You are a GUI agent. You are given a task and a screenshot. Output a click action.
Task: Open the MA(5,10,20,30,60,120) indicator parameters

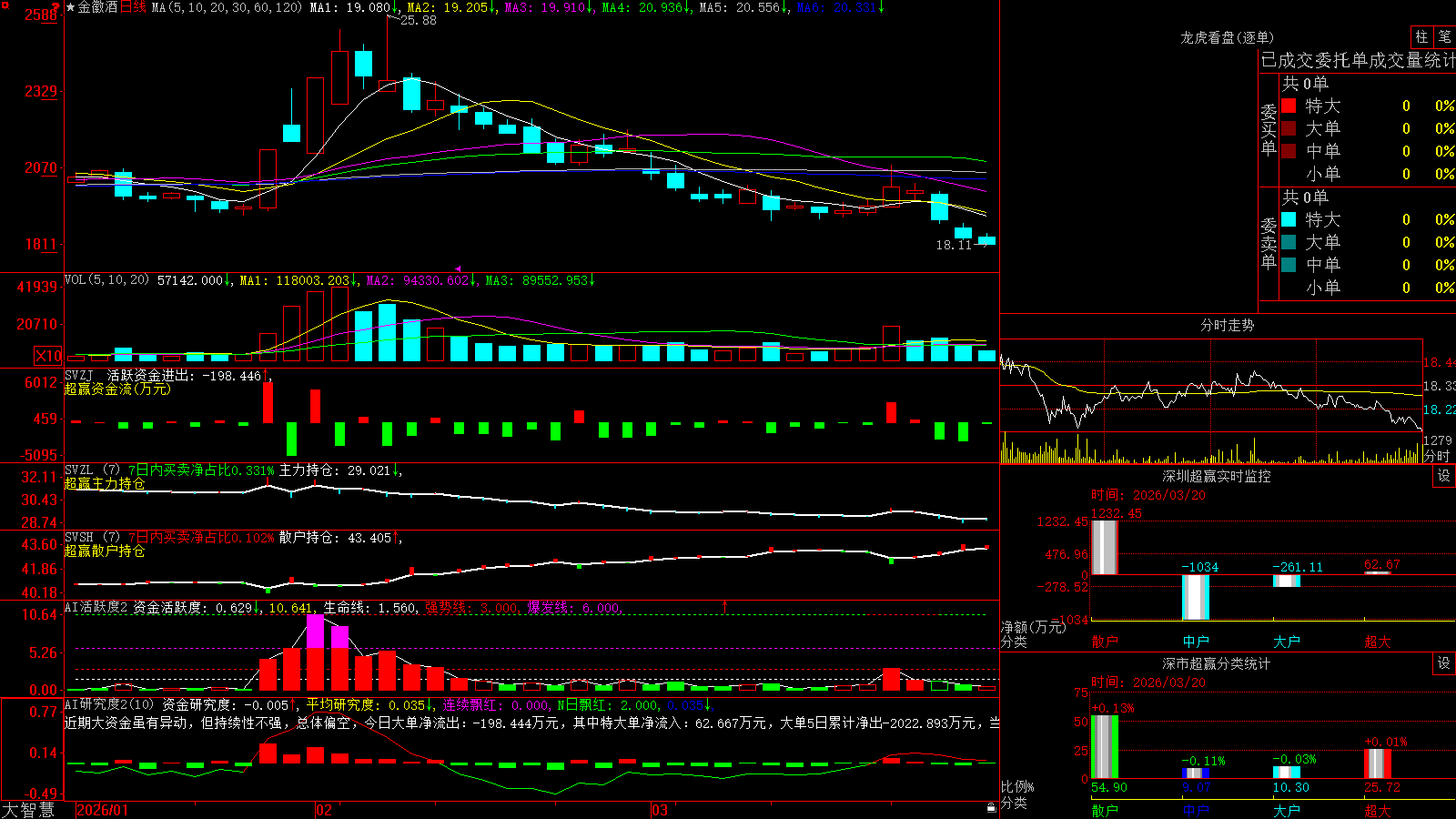(227, 7)
